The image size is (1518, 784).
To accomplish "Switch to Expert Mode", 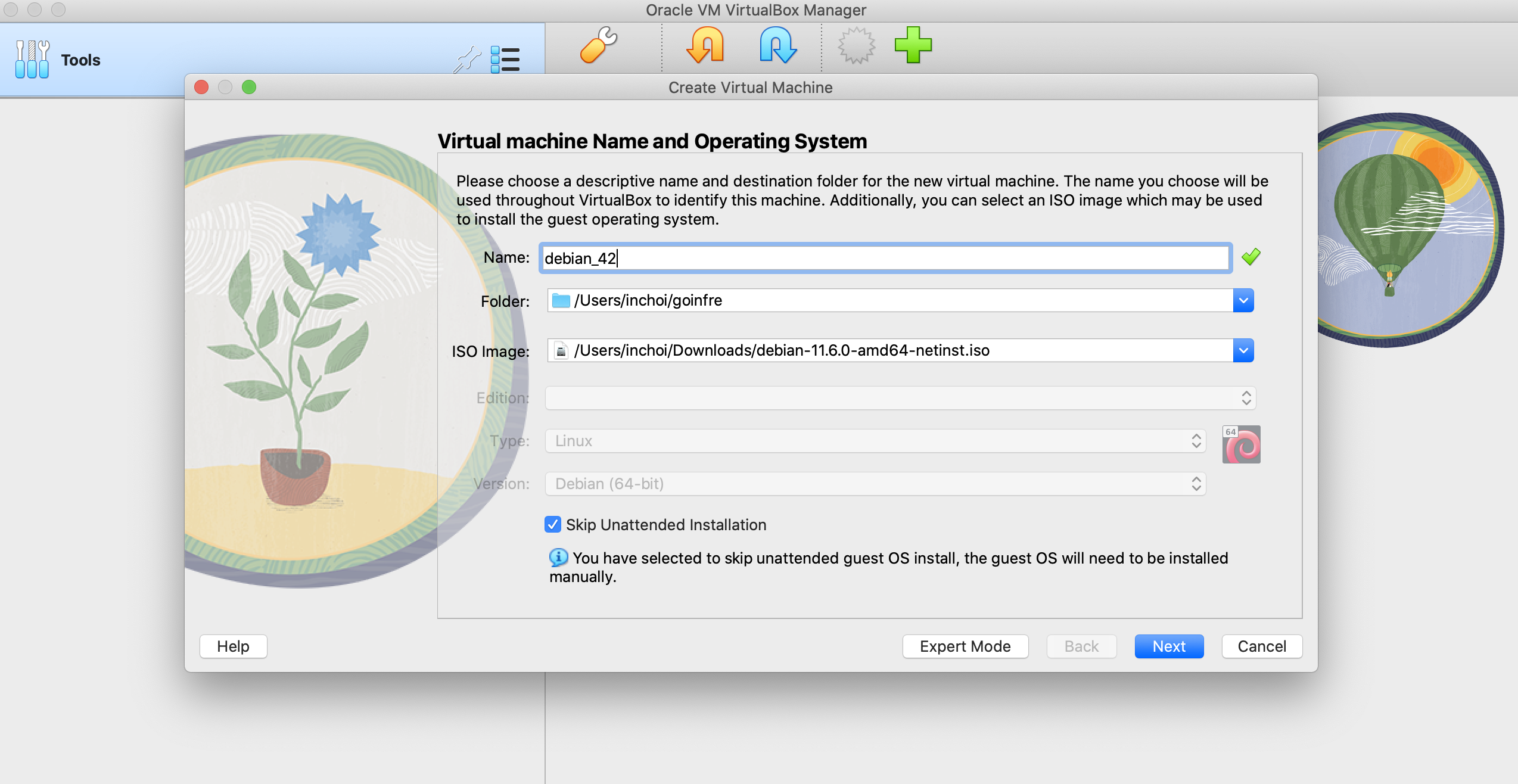I will (x=965, y=646).
